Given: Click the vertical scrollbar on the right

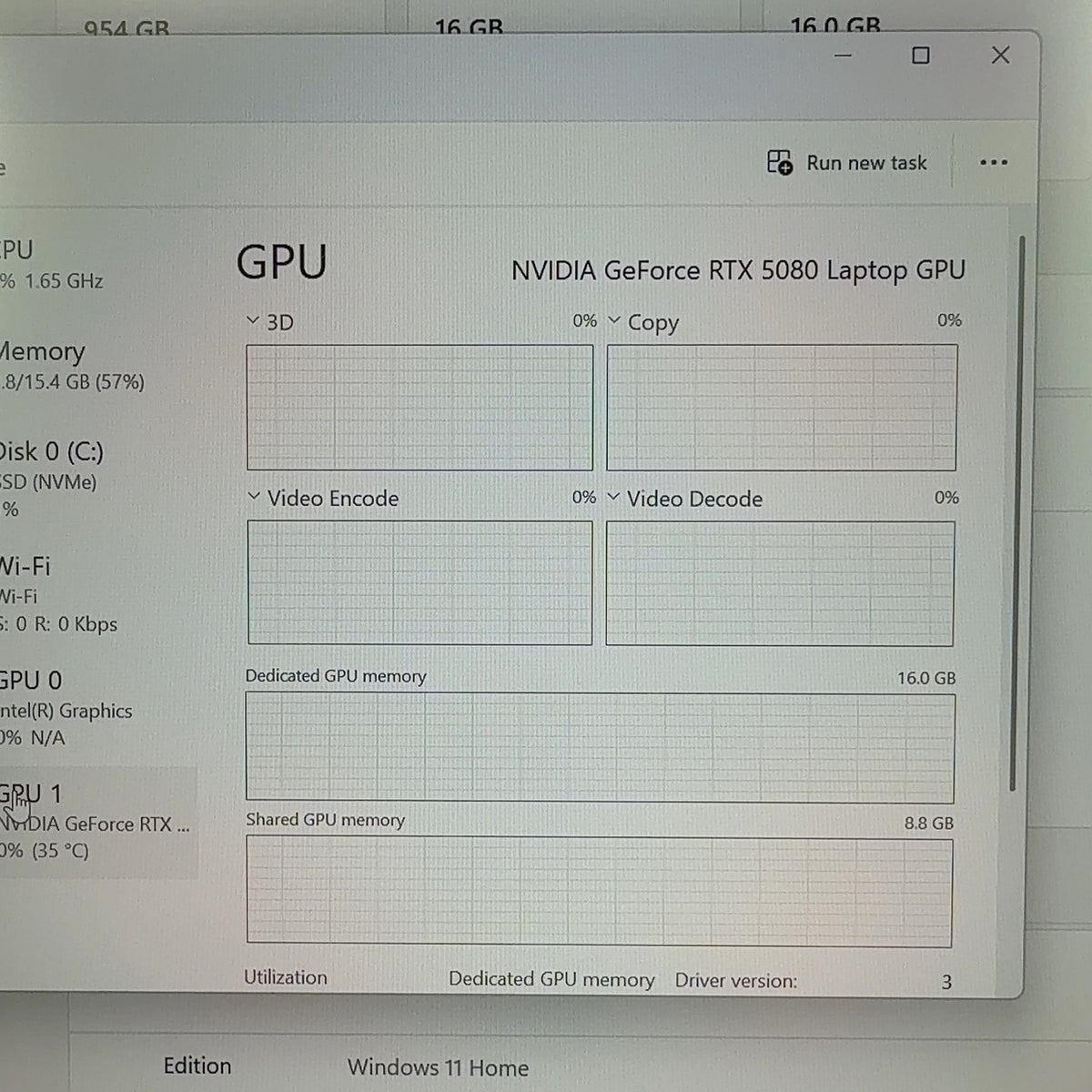Looking at the screenshot, I should point(1022,513).
